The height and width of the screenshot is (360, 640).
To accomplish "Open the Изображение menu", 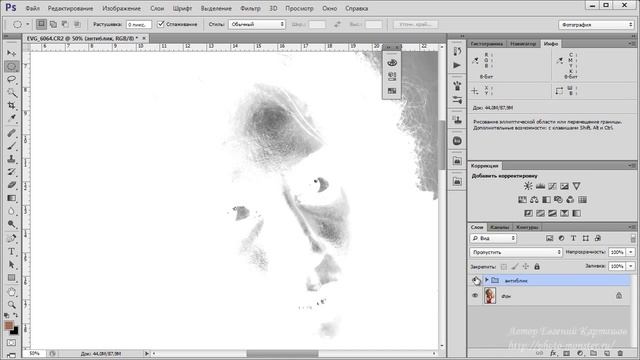I will (x=121, y=8).
